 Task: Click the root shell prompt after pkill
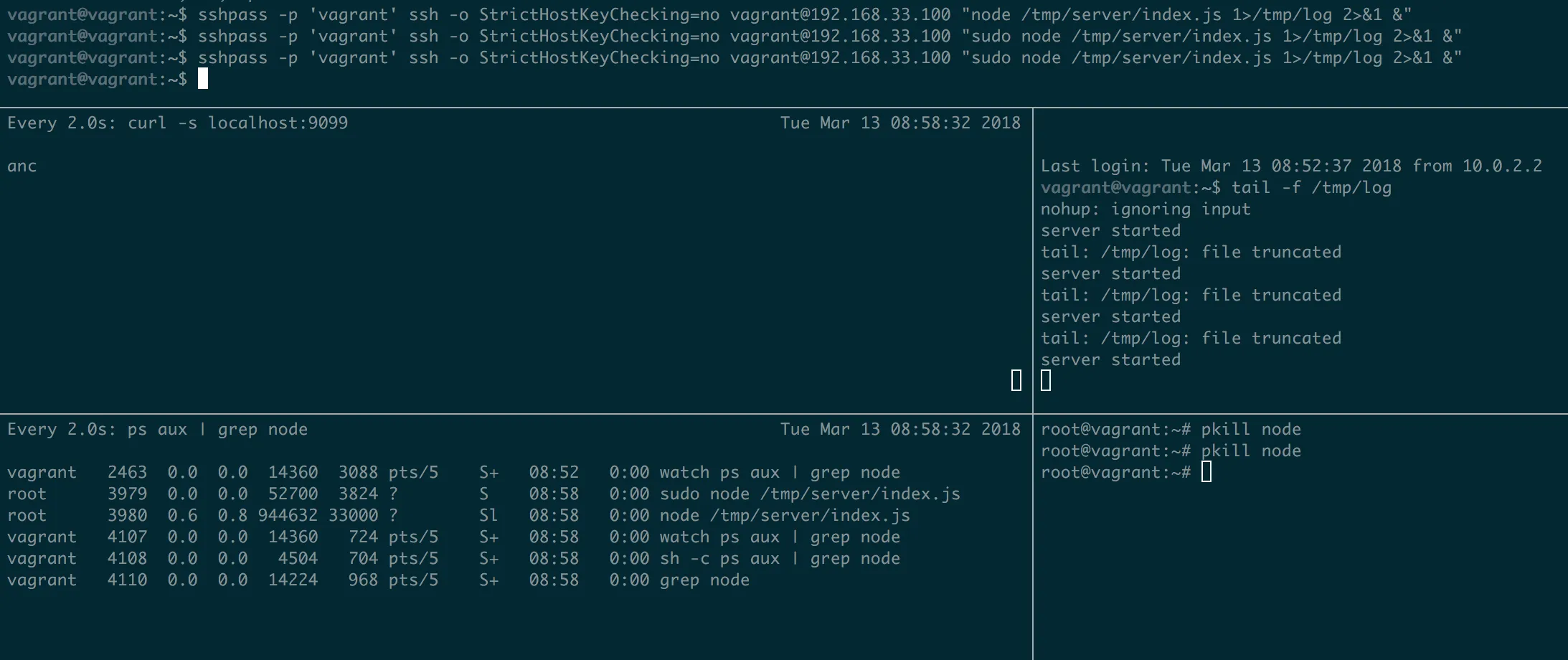pyautogui.click(x=1206, y=472)
